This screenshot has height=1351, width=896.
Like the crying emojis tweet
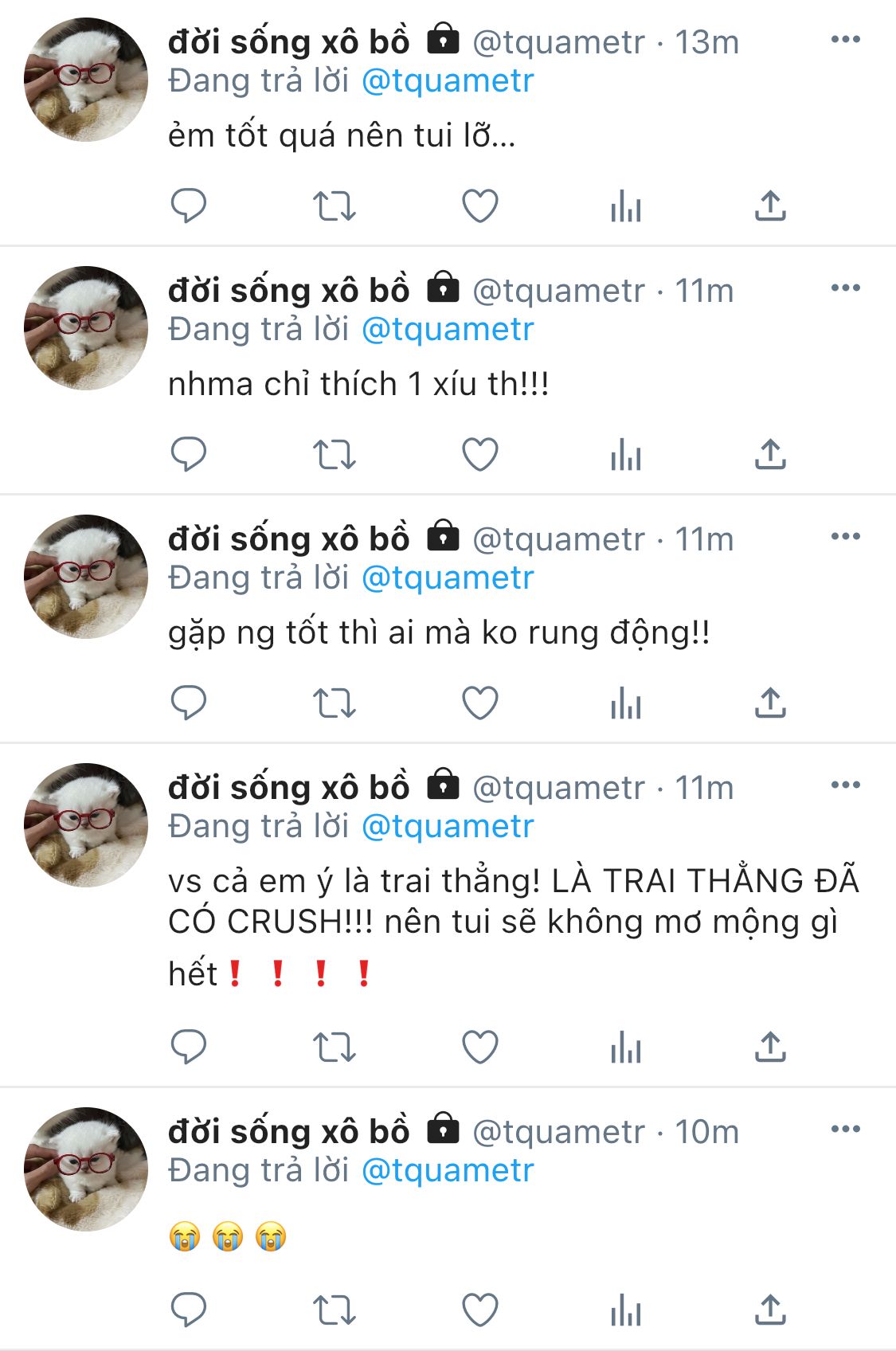[480, 1310]
